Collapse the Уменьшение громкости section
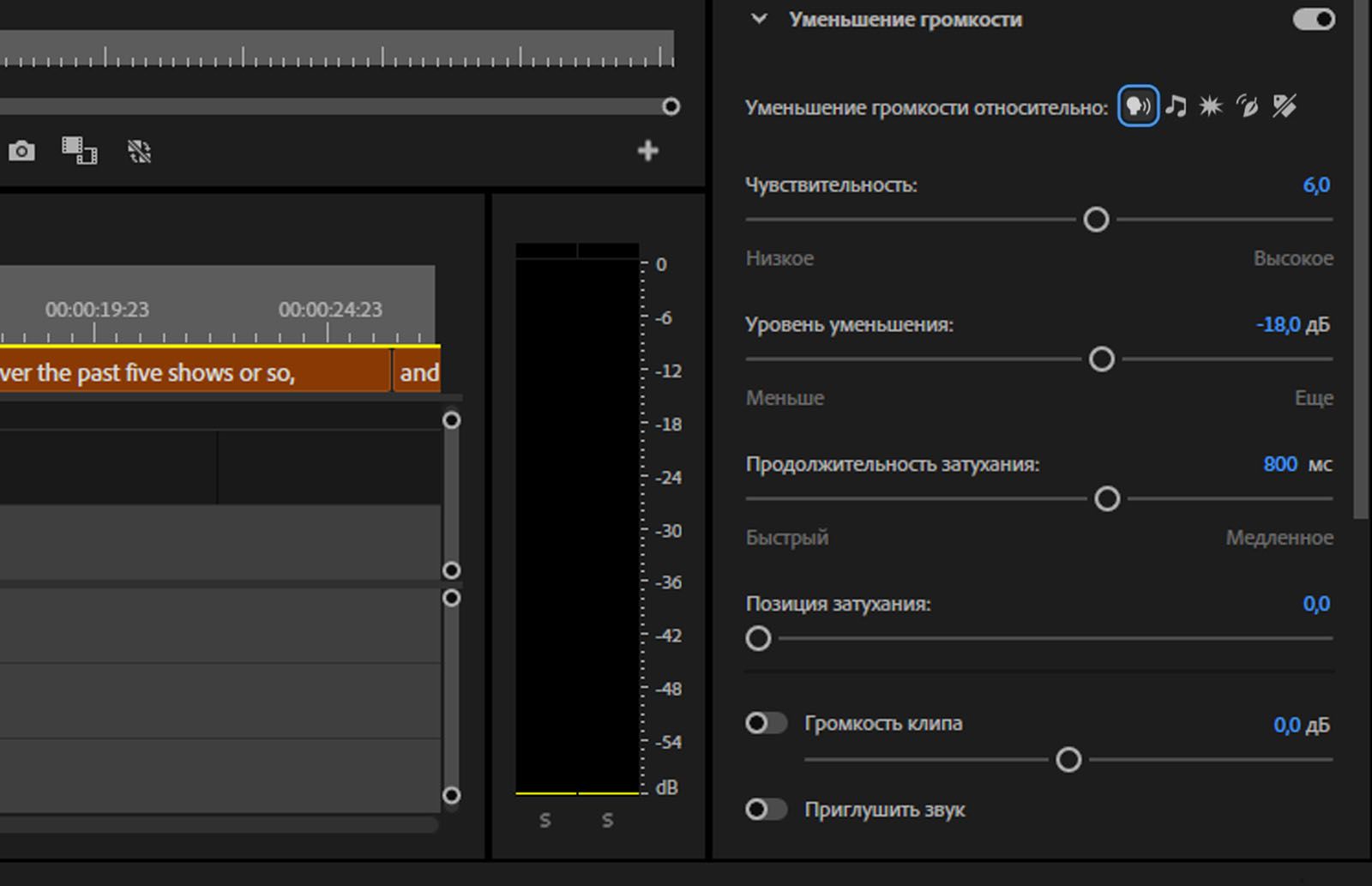Screen dimensions: 1372x886 pyautogui.click(x=759, y=19)
